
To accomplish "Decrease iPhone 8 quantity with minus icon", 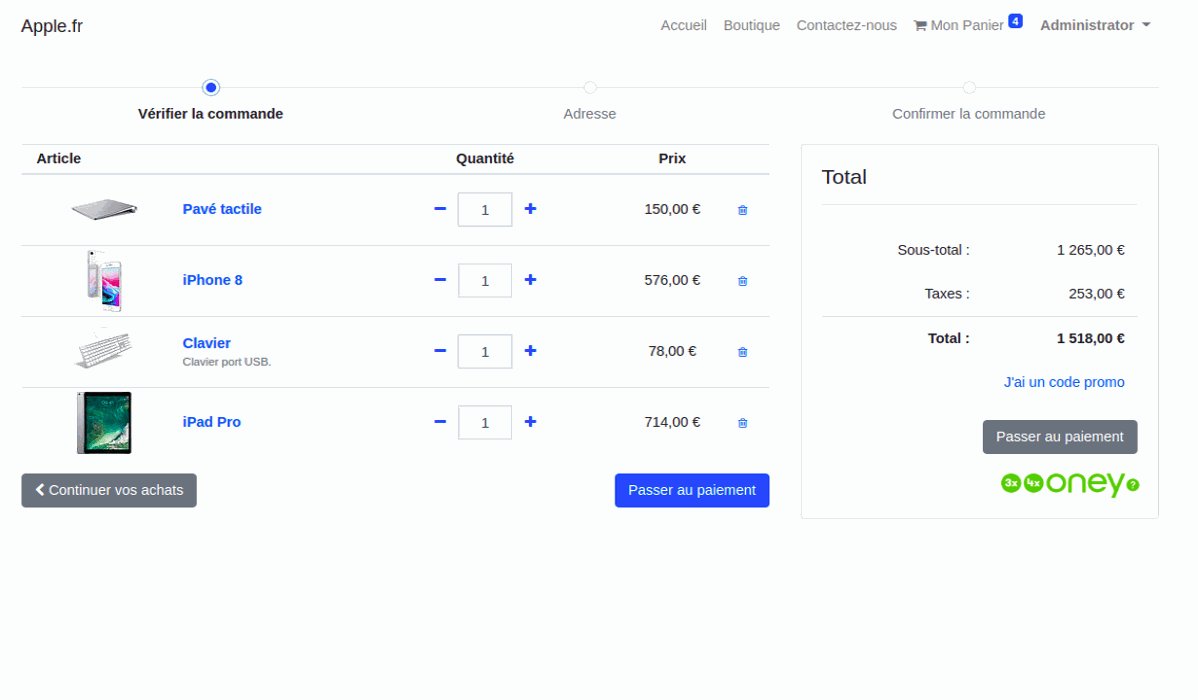I will (440, 280).
